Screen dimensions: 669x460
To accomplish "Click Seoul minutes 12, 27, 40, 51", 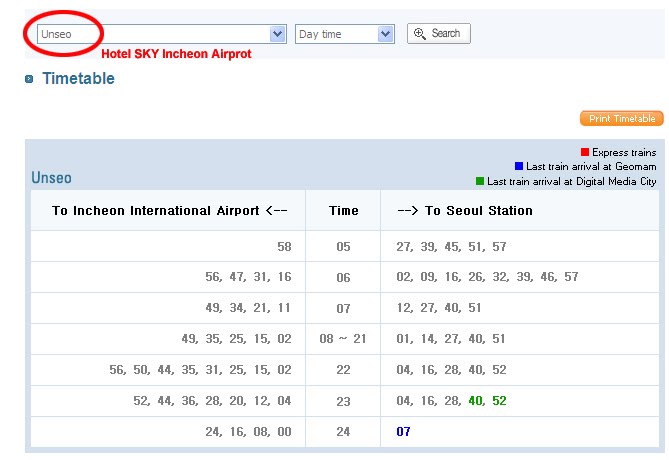I will click(439, 308).
